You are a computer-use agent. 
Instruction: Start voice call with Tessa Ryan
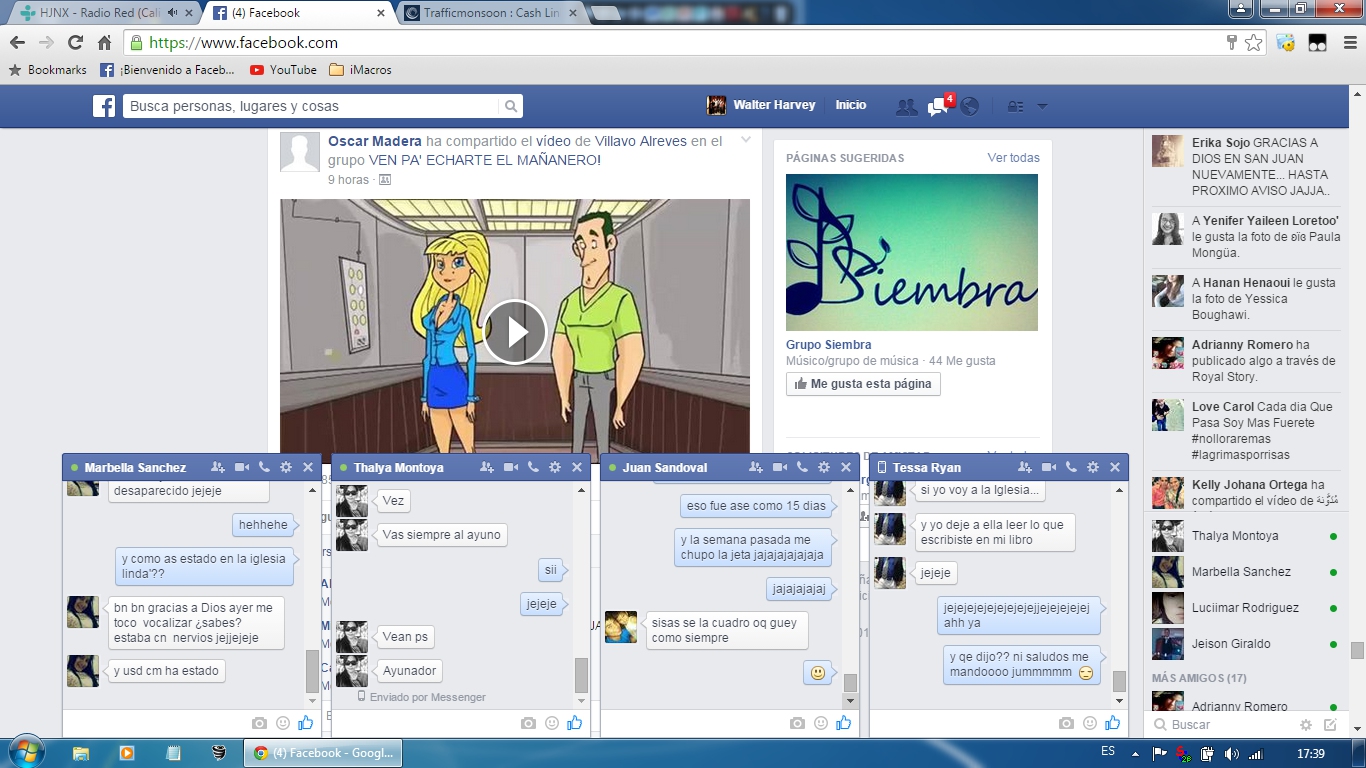(x=1072, y=467)
